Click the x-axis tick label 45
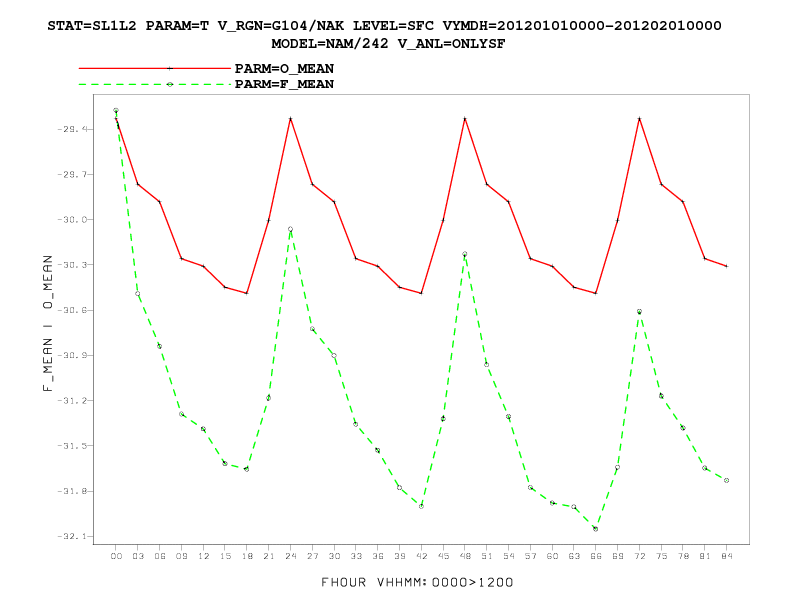Screen dimensions: 792x612 click(443, 556)
